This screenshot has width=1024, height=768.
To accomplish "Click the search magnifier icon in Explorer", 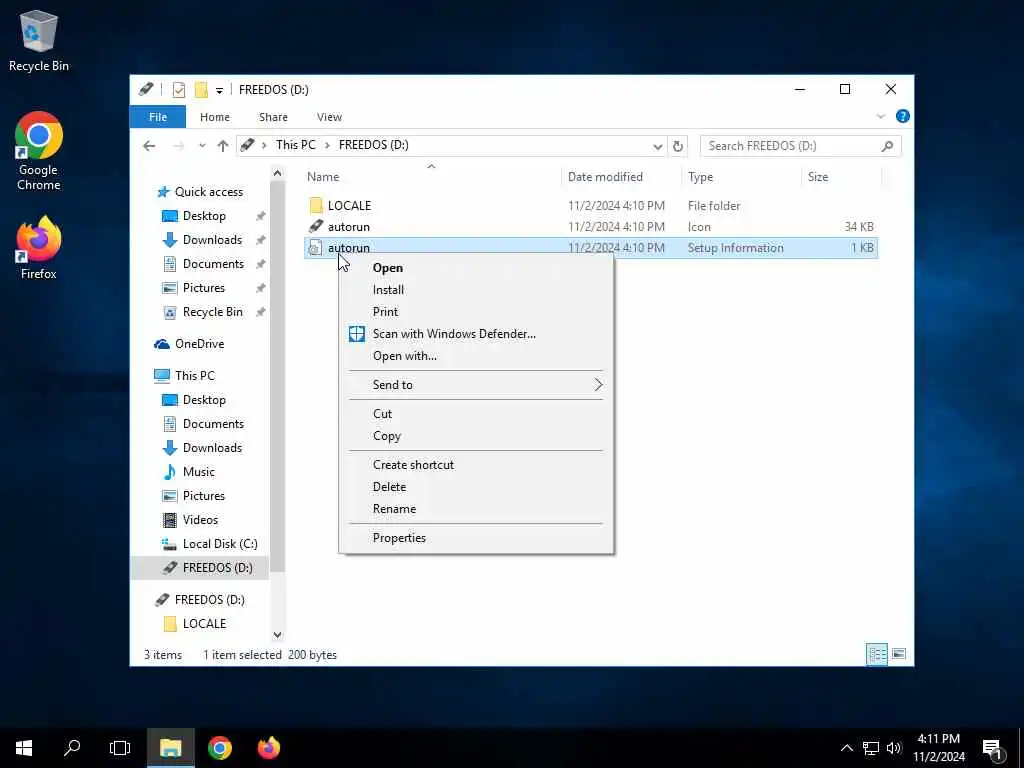I will (887, 146).
